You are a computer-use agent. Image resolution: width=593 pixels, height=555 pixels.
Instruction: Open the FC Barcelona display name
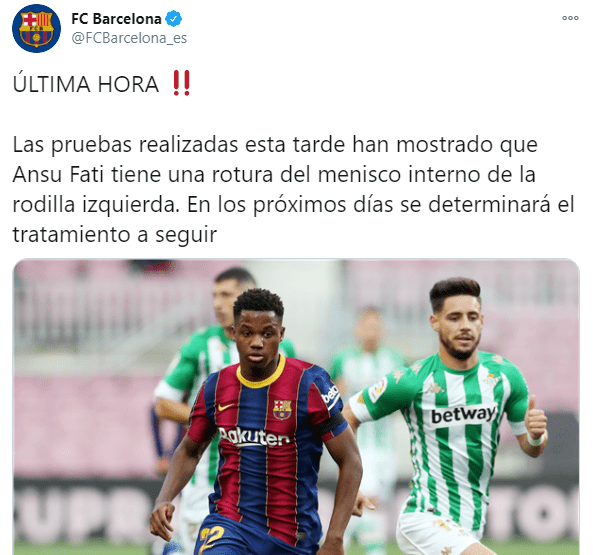click(116, 19)
